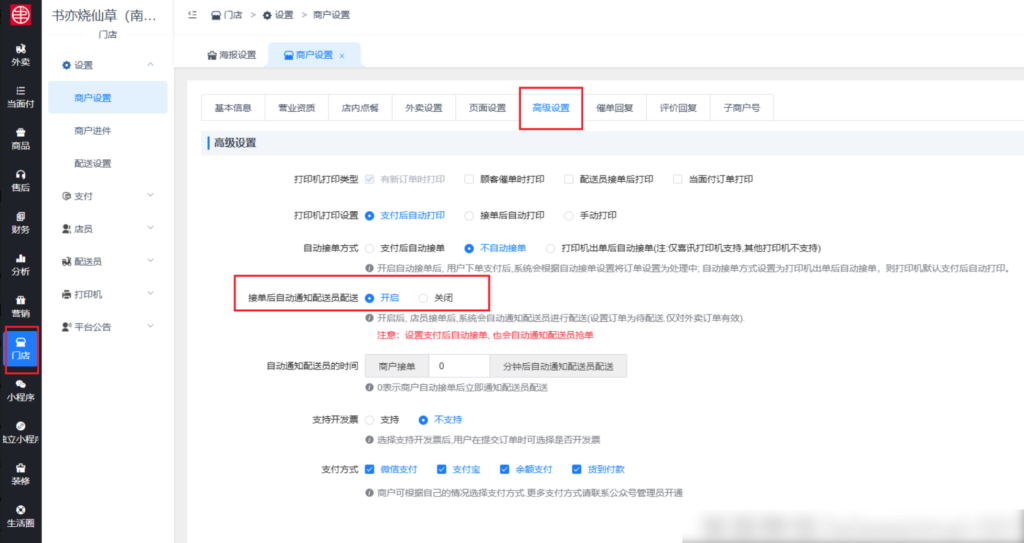
Task: Switch to the 店内点餐 tab
Action: [x=360, y=108]
